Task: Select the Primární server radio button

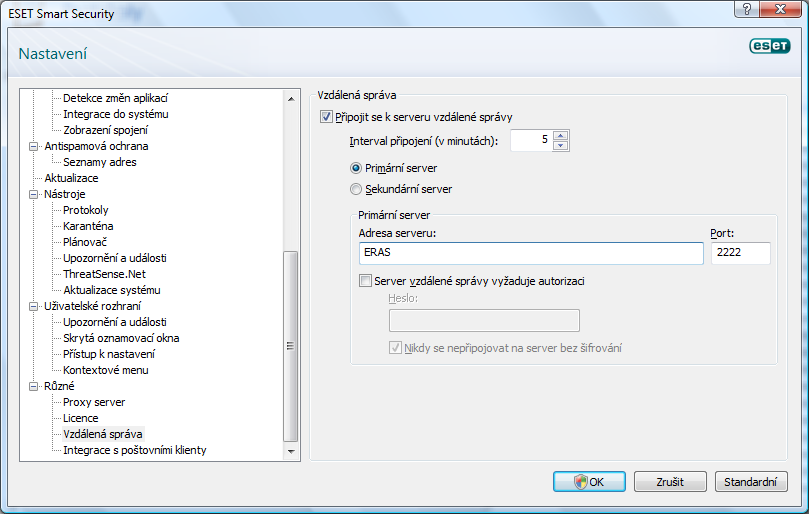Action: point(355,168)
